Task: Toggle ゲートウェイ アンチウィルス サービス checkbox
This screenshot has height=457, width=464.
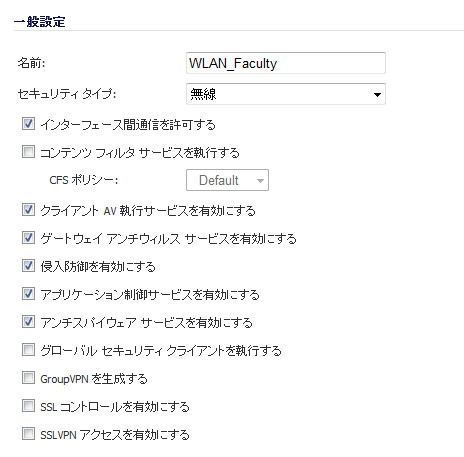Action: [x=28, y=238]
